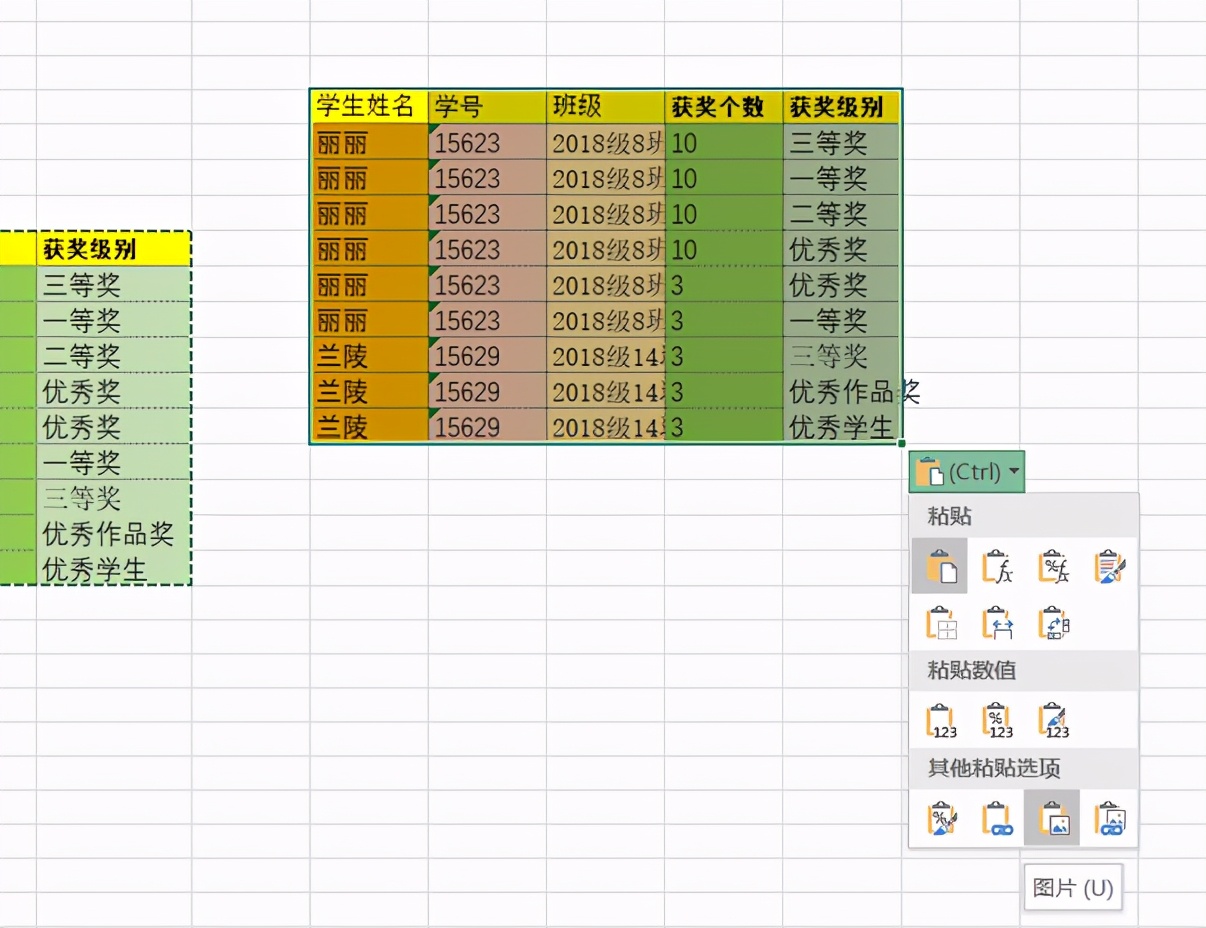Select 获奖级别 header in dashed copied range
This screenshot has width=1206, height=928.
(x=113, y=248)
